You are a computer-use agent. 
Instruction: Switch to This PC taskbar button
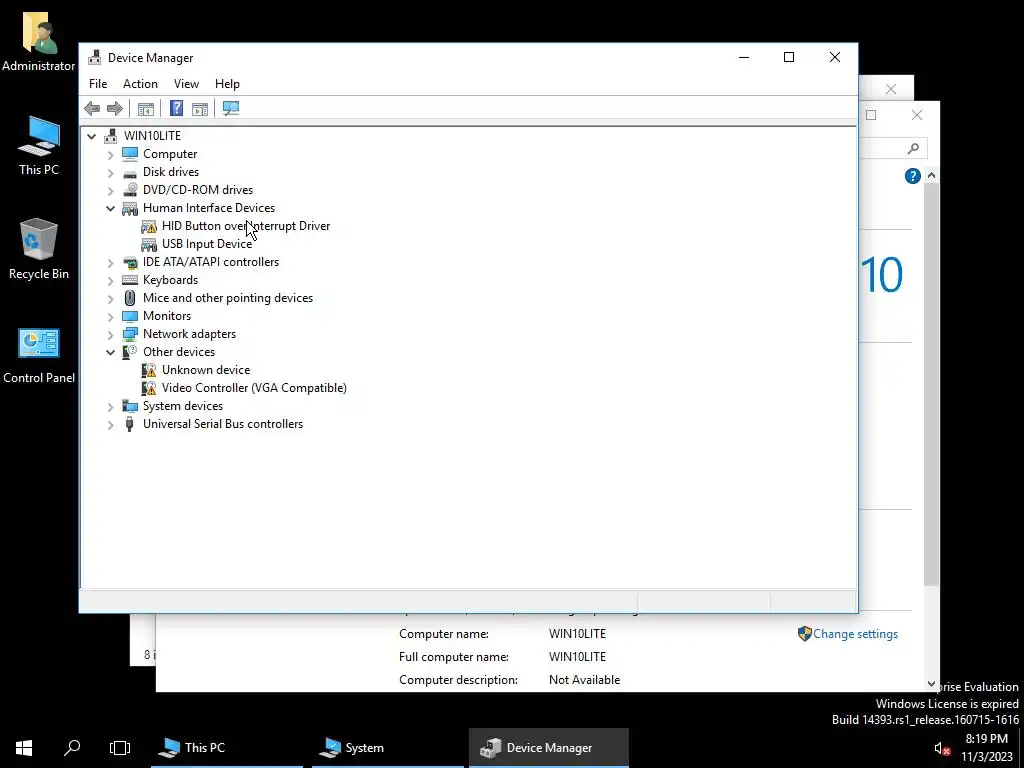[227, 748]
